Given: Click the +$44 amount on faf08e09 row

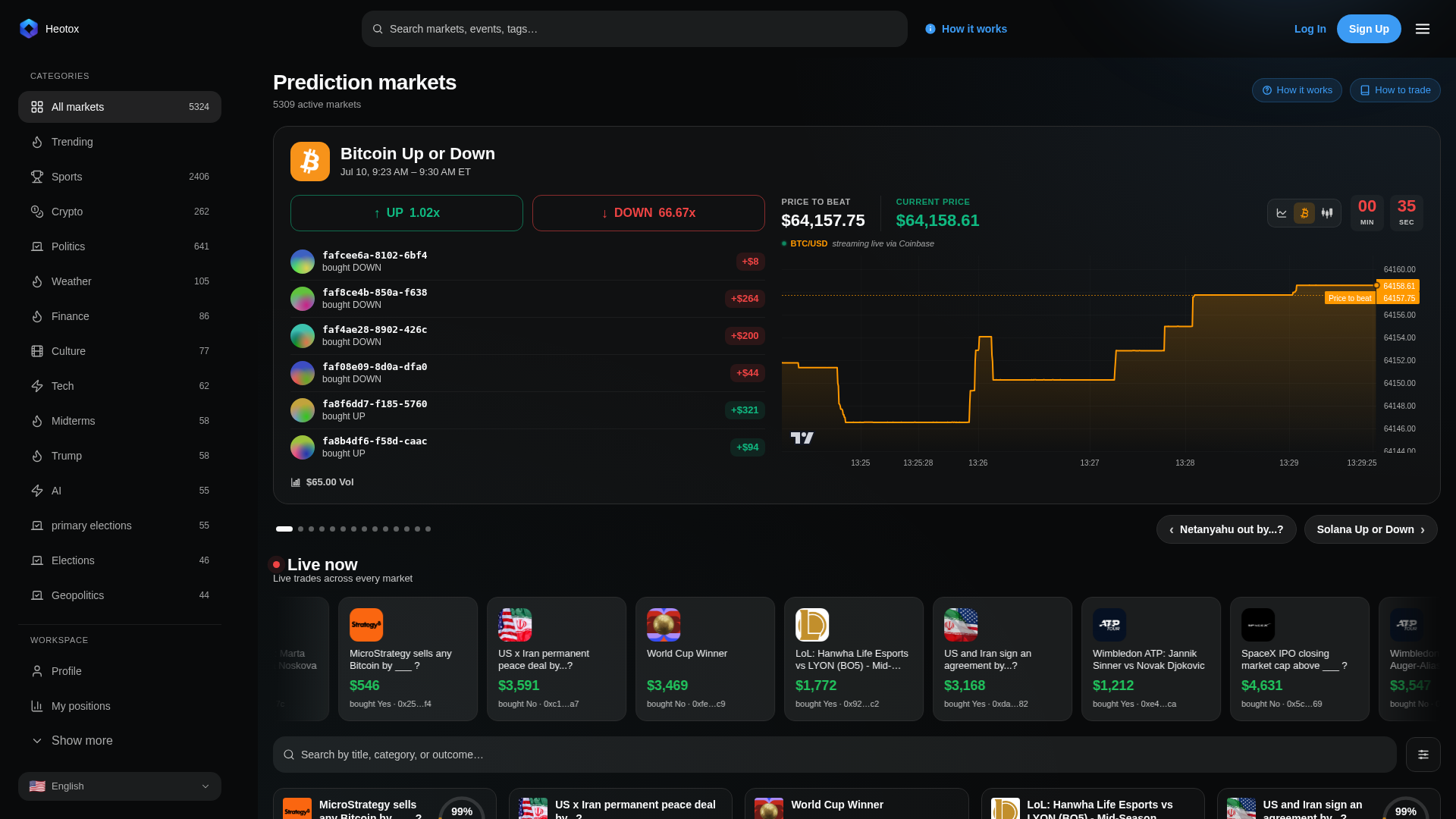Looking at the screenshot, I should (747, 373).
